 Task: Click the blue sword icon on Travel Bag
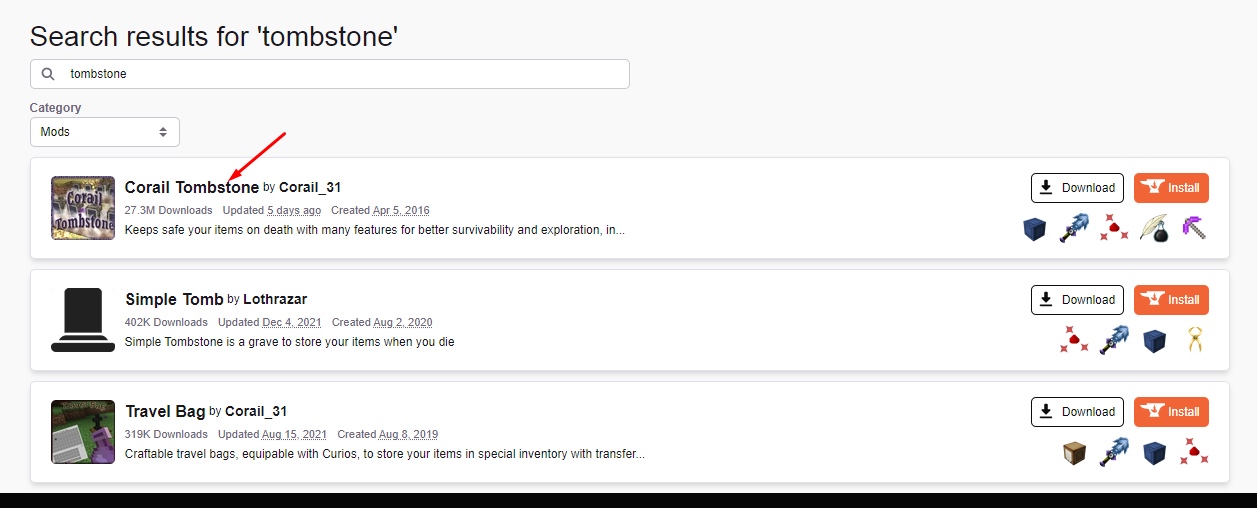1114,452
